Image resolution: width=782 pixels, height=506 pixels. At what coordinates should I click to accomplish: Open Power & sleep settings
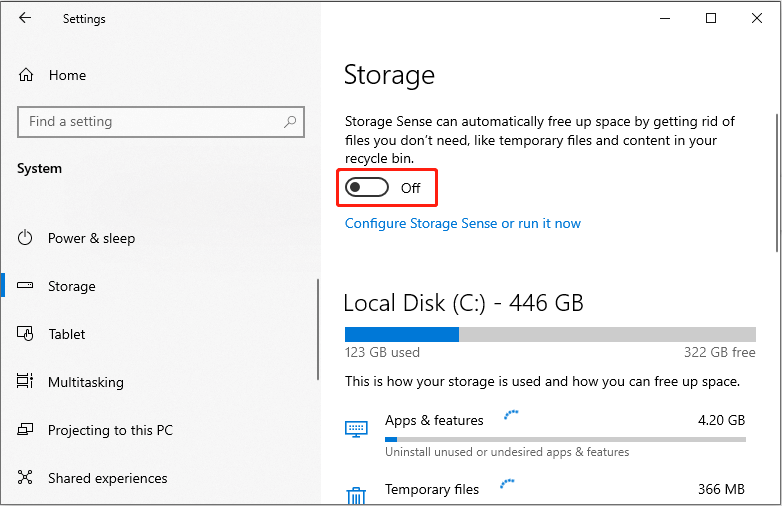click(x=91, y=238)
